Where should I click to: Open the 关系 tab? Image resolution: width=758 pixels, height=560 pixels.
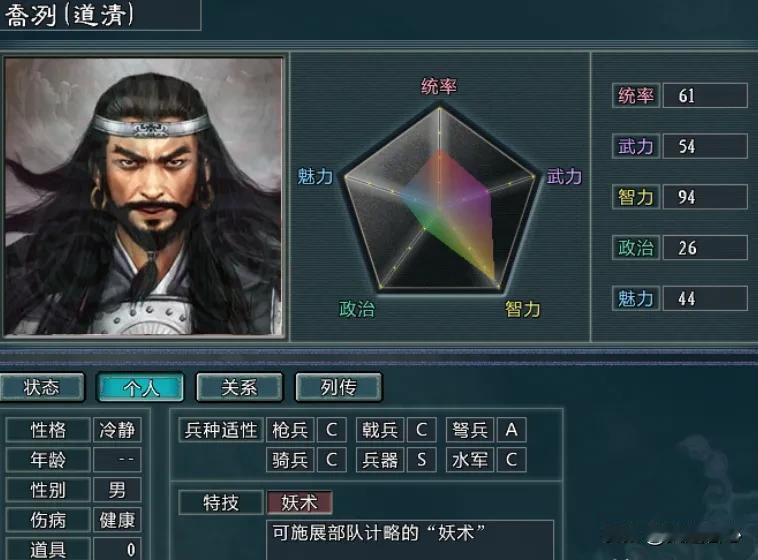239,387
